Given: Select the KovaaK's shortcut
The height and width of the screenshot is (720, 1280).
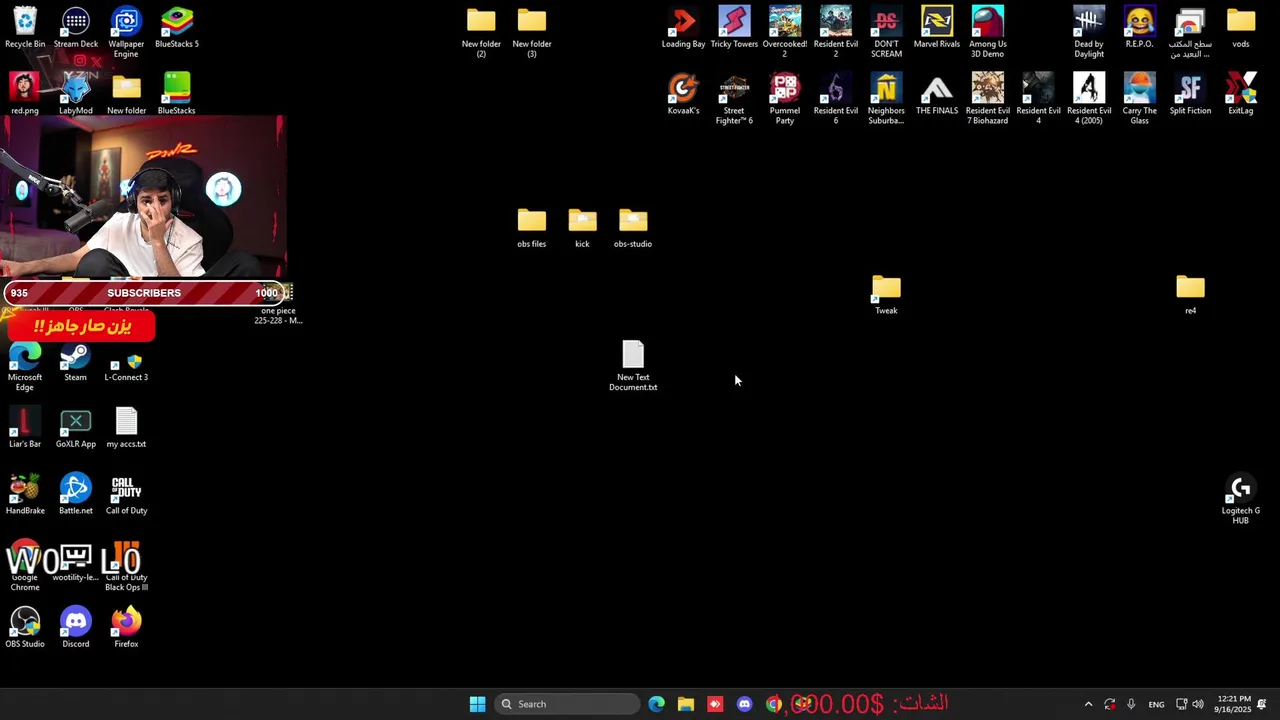Looking at the screenshot, I should [684, 94].
